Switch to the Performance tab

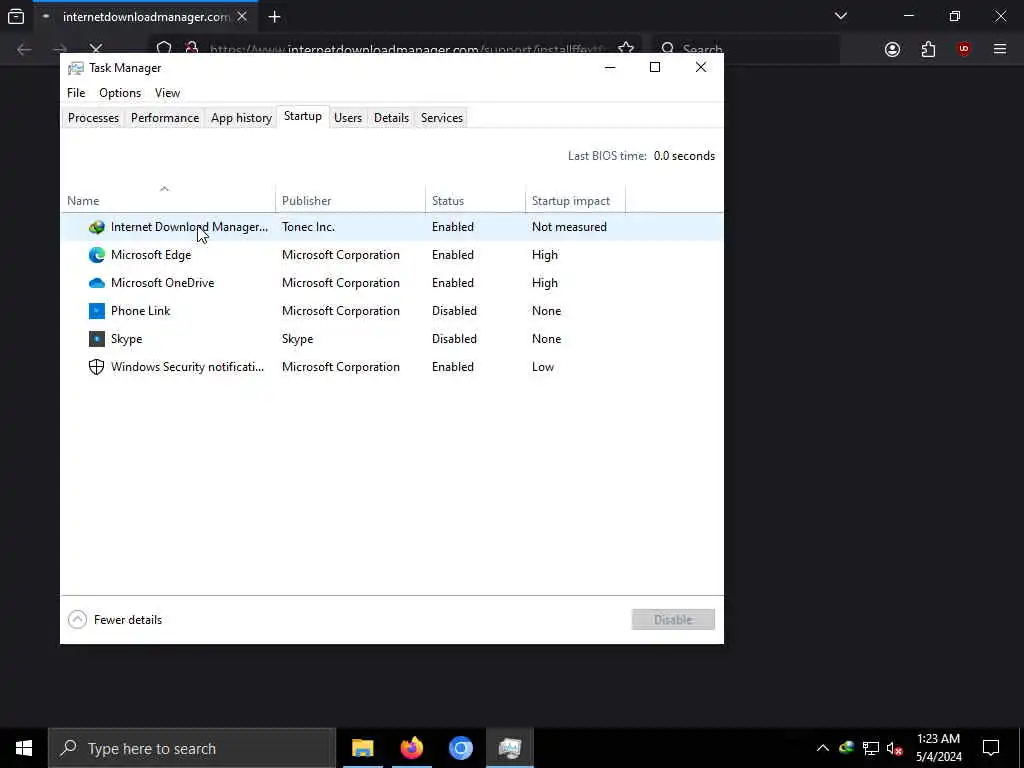click(x=165, y=118)
